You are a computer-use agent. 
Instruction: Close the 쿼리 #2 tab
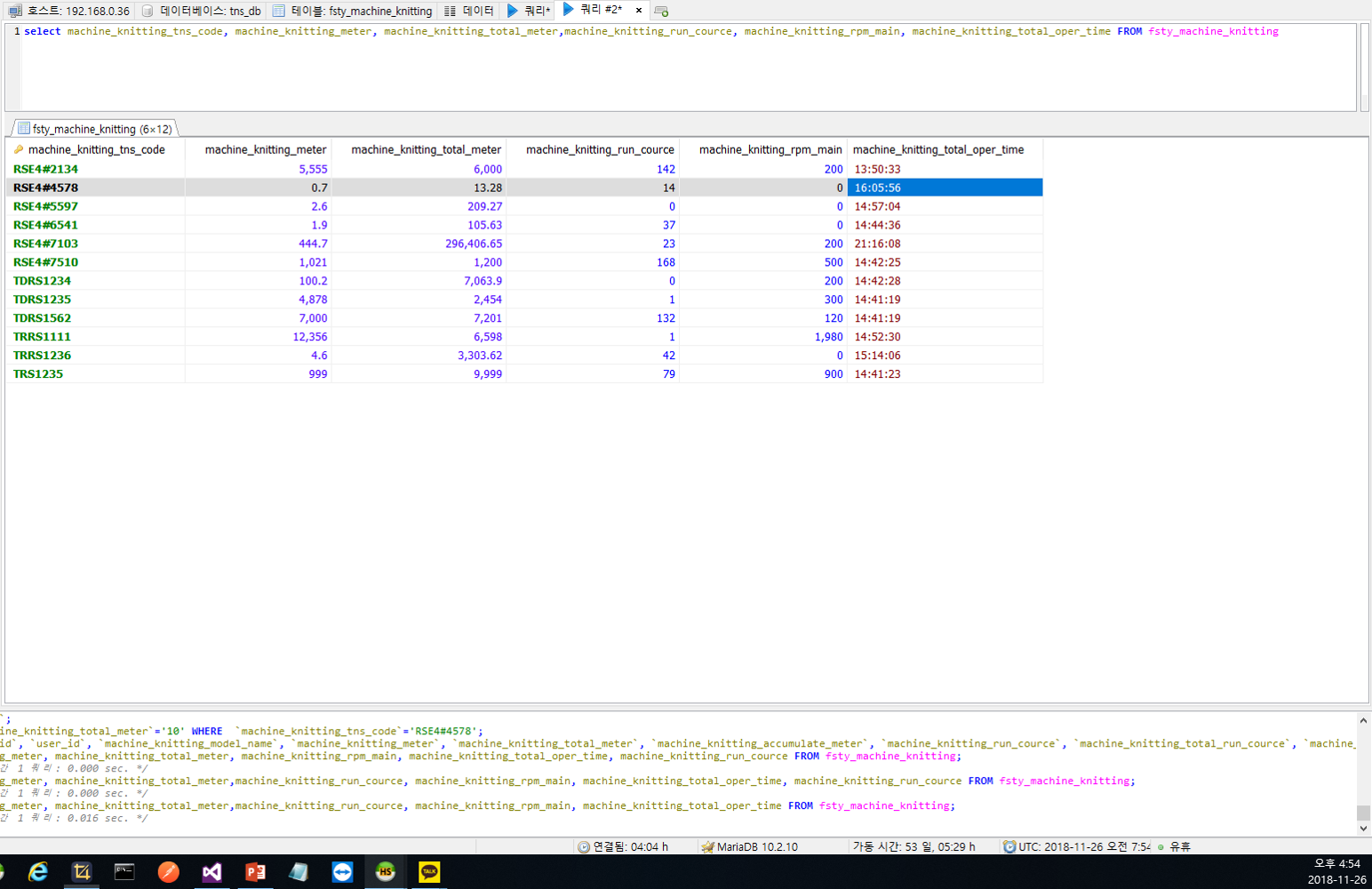(x=639, y=11)
